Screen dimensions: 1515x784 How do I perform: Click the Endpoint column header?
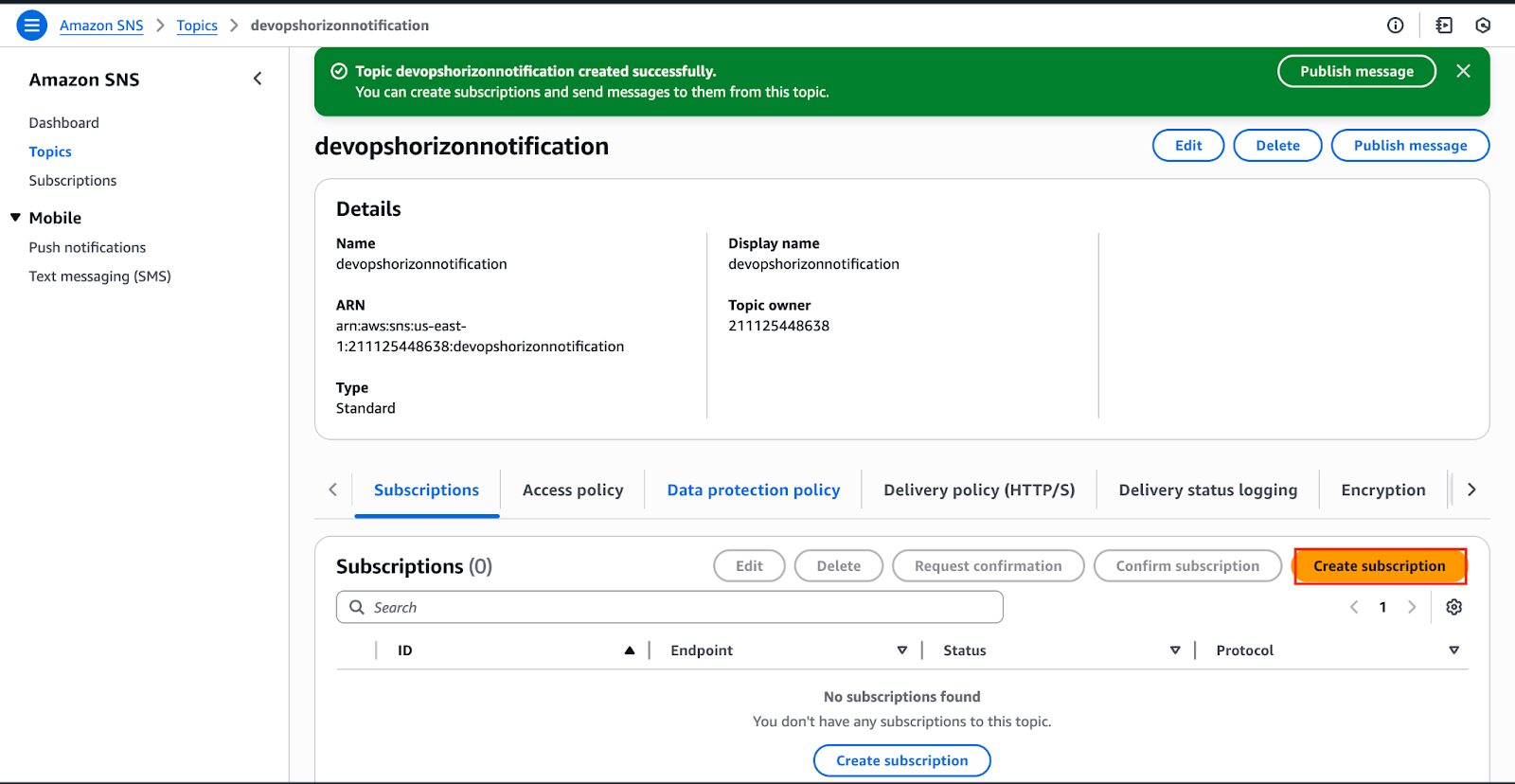click(702, 650)
